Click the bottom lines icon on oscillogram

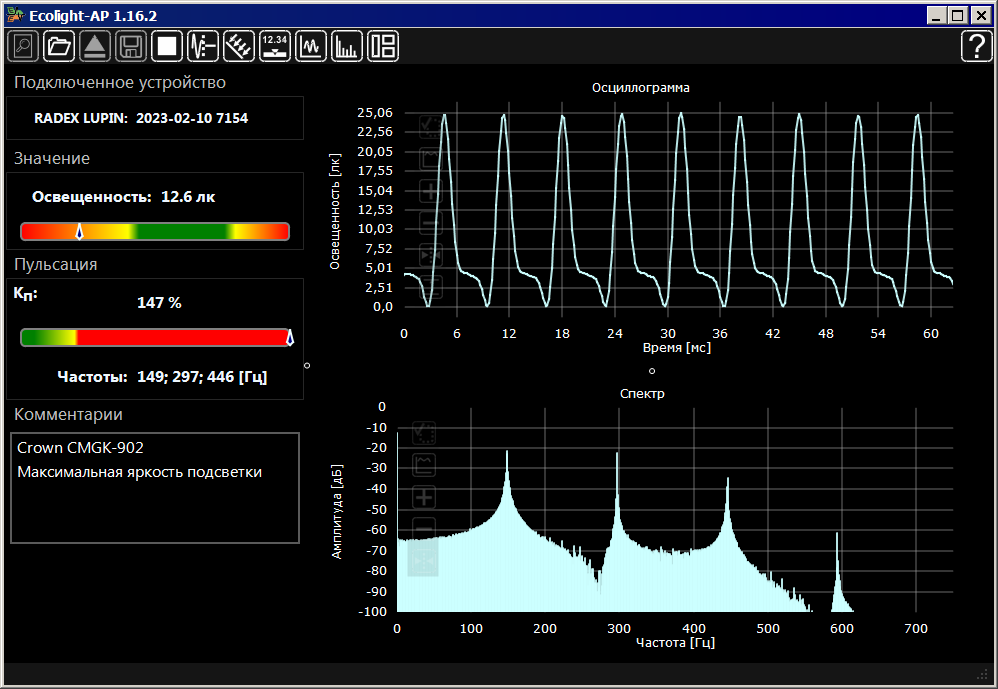point(430,287)
